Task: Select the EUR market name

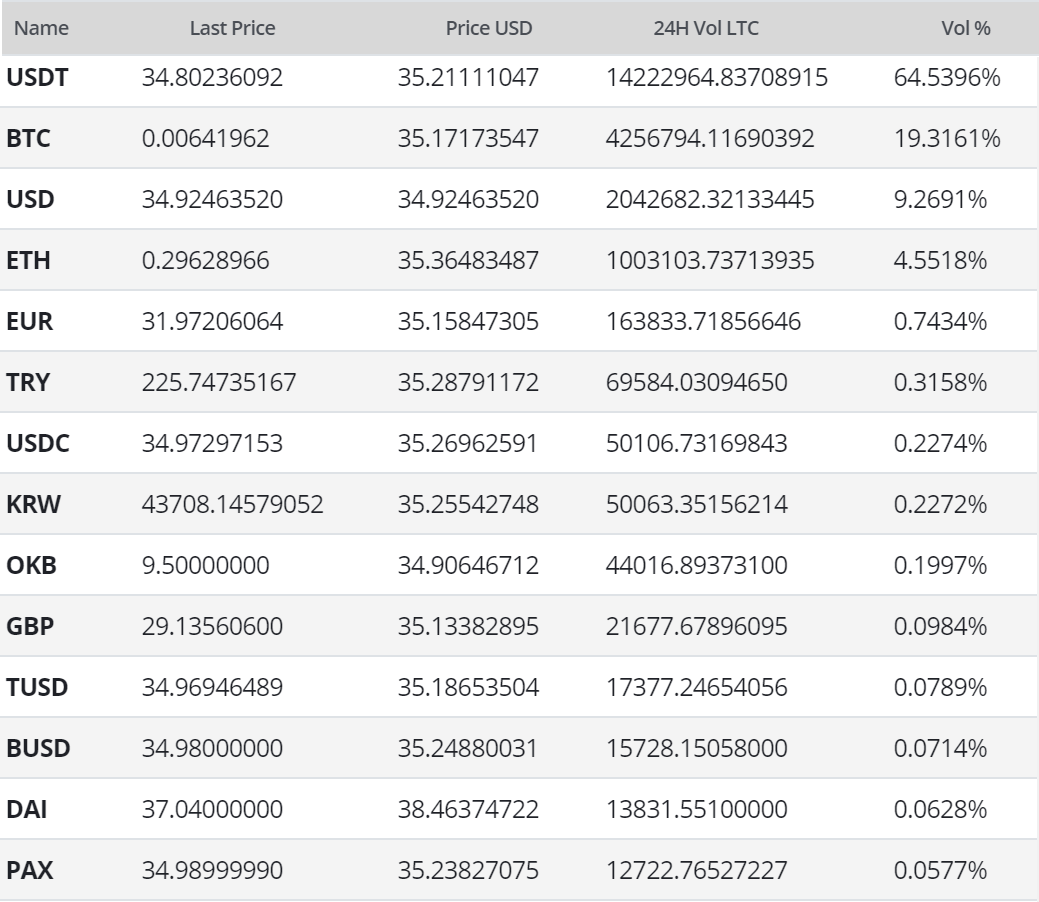Action: (x=29, y=321)
